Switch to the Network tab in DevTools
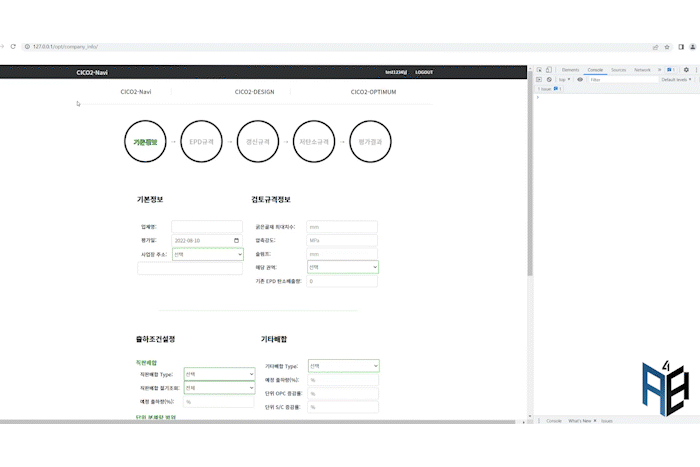 (642, 70)
